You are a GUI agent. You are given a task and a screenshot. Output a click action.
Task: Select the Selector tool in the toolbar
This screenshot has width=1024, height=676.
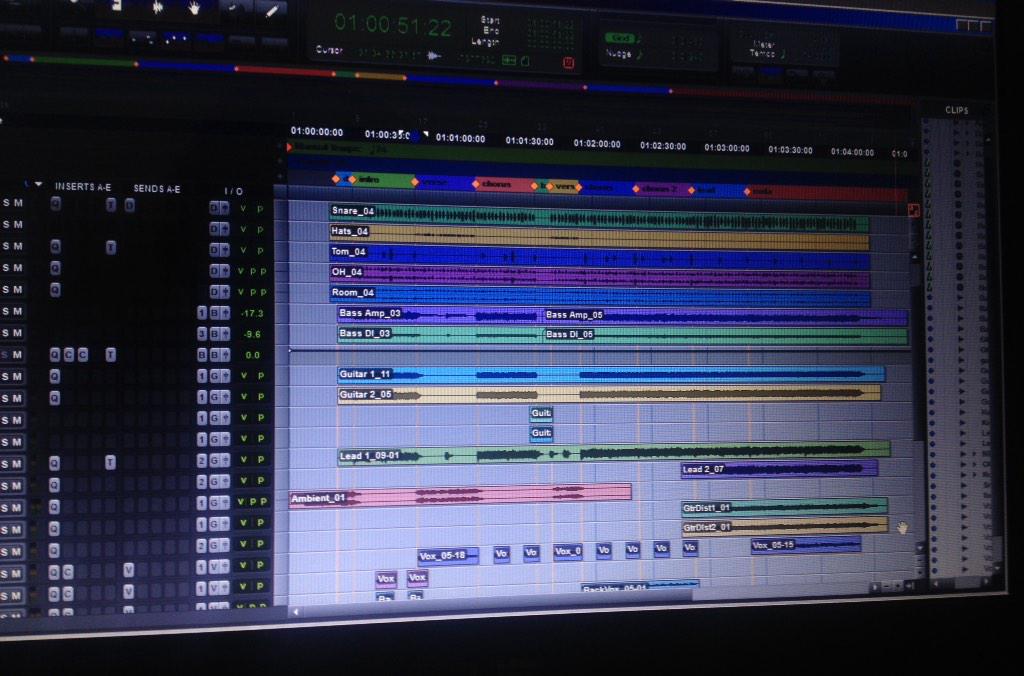(158, 8)
